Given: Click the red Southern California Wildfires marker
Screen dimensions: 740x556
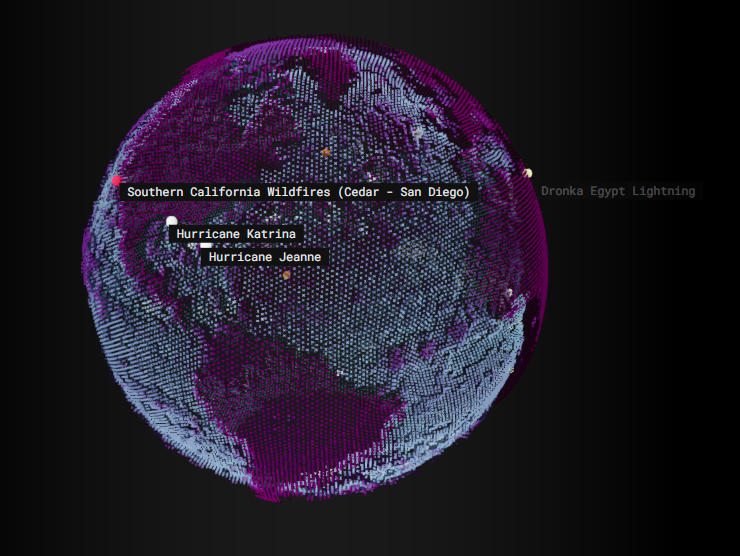Looking at the screenshot, I should pyautogui.click(x=117, y=181).
